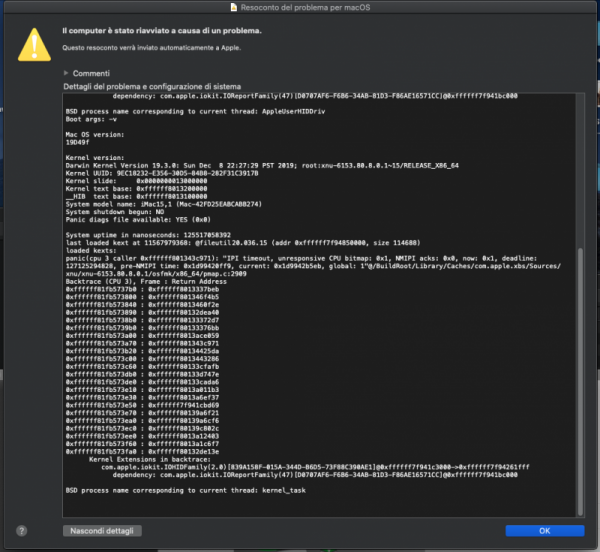Click 'BSD process name ... kernel_task' line

pos(186,490)
